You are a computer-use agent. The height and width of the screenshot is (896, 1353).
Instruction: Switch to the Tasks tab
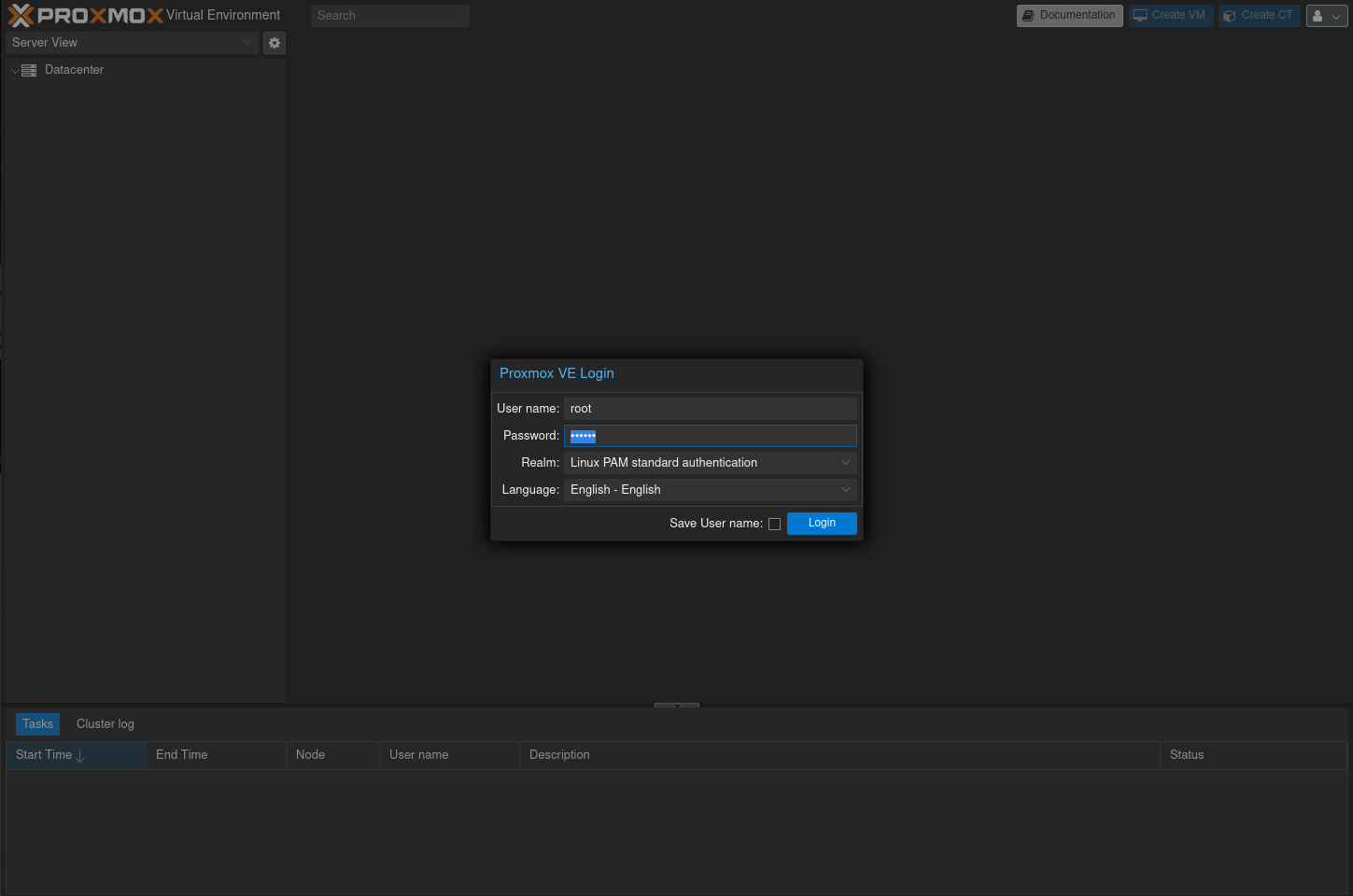pyautogui.click(x=37, y=724)
